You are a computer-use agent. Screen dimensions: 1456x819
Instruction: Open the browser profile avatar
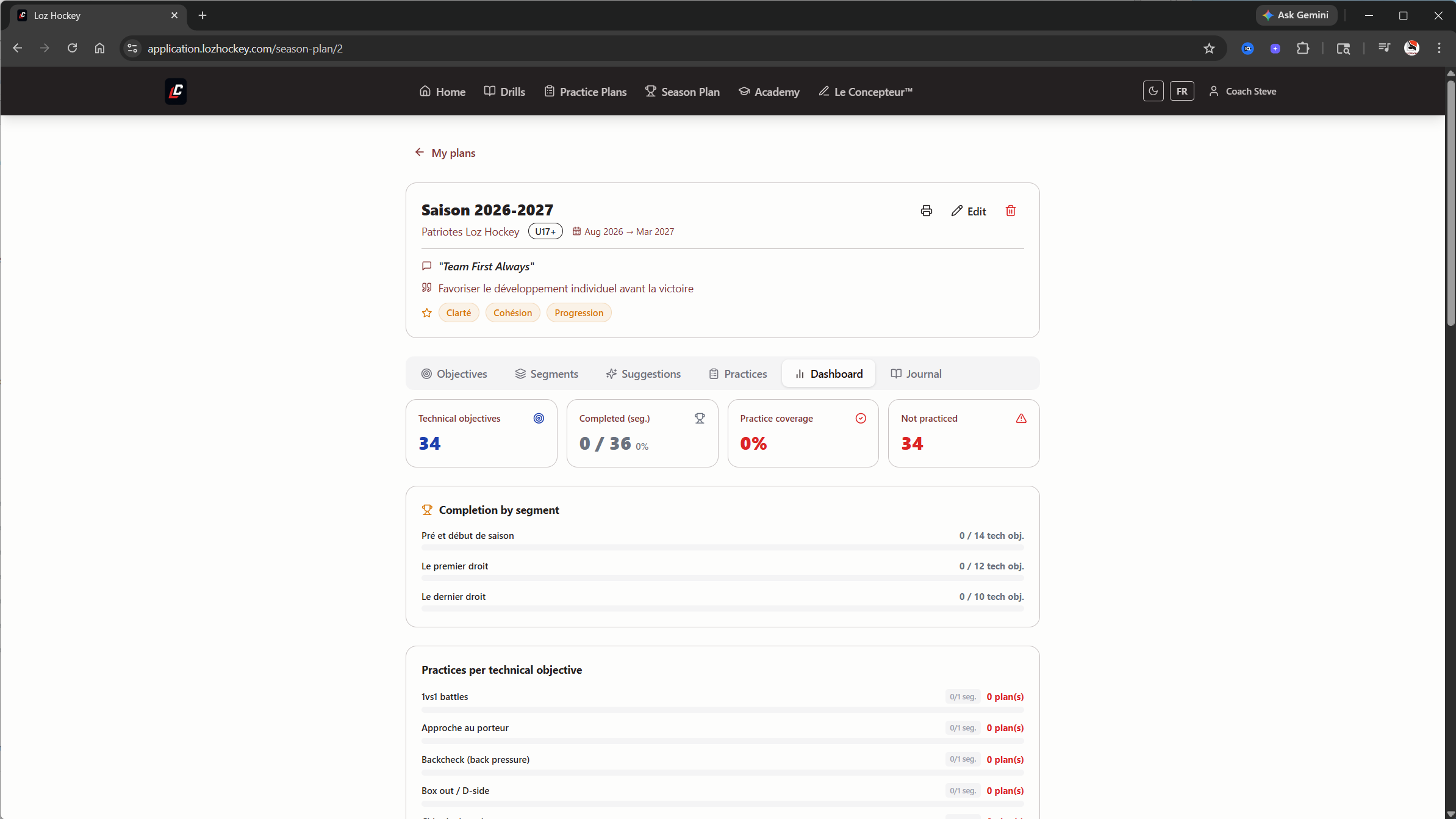pos(1411,48)
